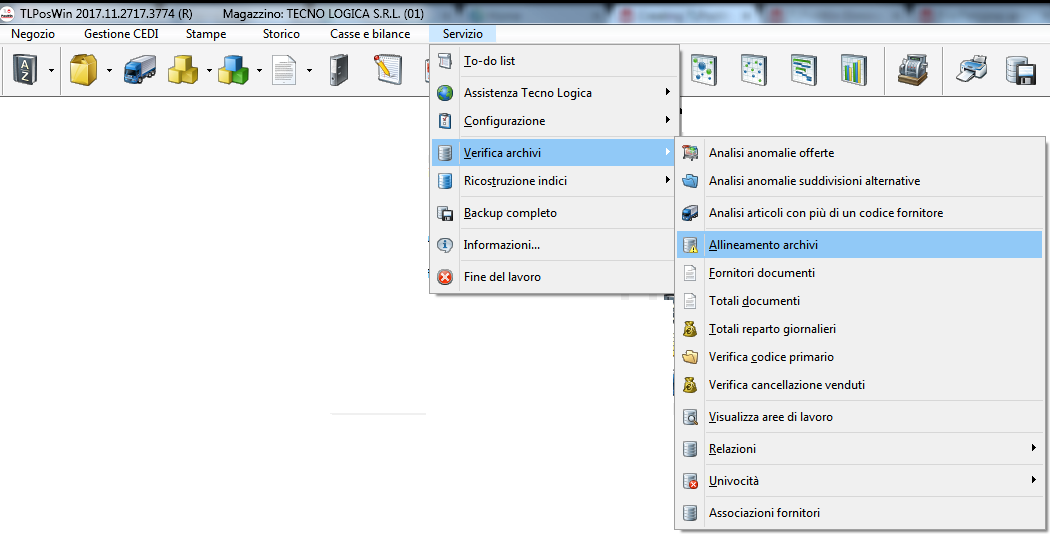This screenshot has width=1052, height=534.
Task: Open the Casse e bilance menu
Action: 370,34
